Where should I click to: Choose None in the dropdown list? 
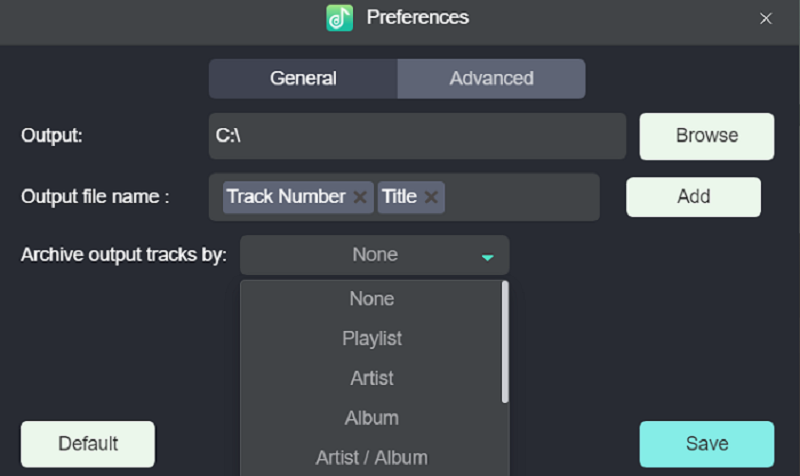pyautogui.click(x=372, y=299)
